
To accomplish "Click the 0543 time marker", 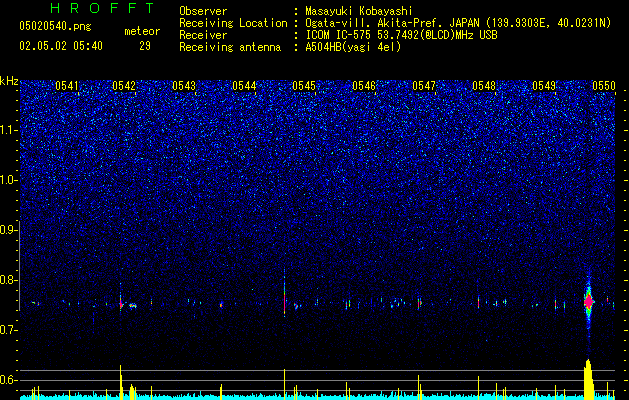I will [184, 86].
